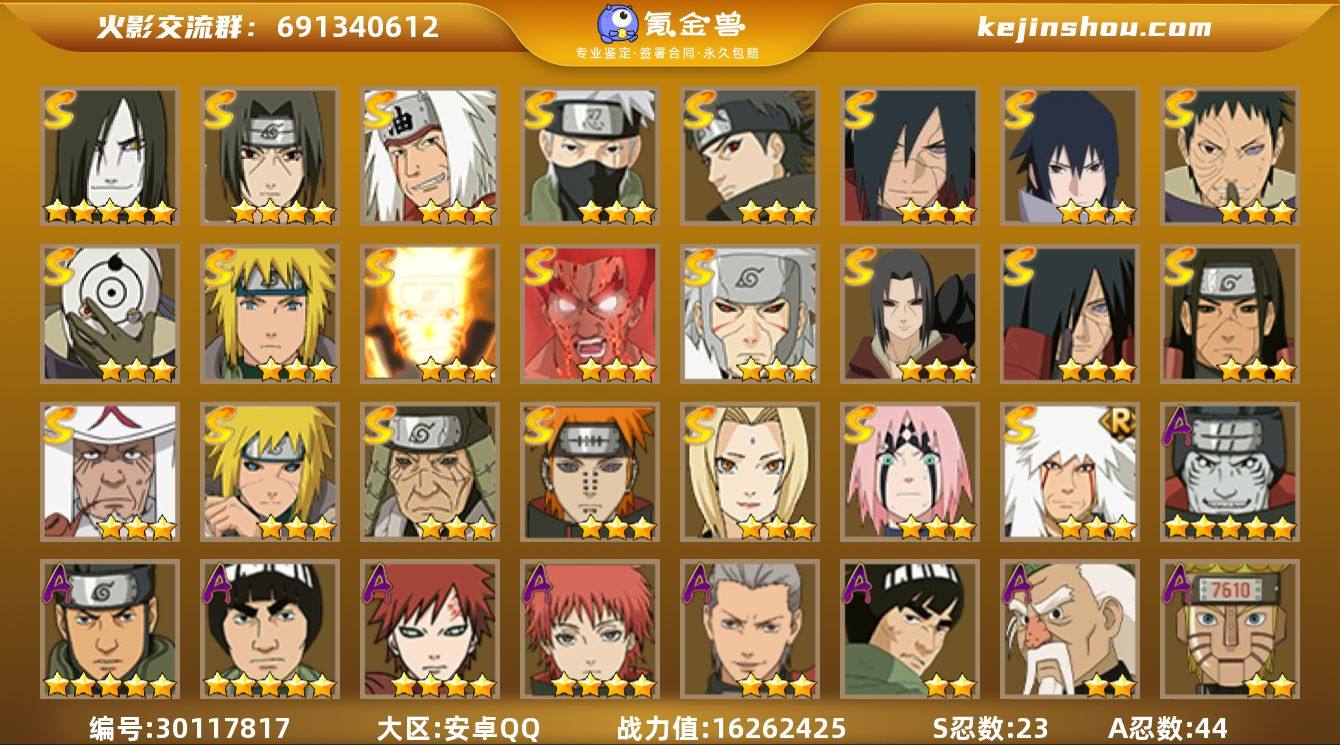This screenshot has height=745, width=1340.
Task: Select the blonde woman with forehead diamond
Action: (x=750, y=471)
